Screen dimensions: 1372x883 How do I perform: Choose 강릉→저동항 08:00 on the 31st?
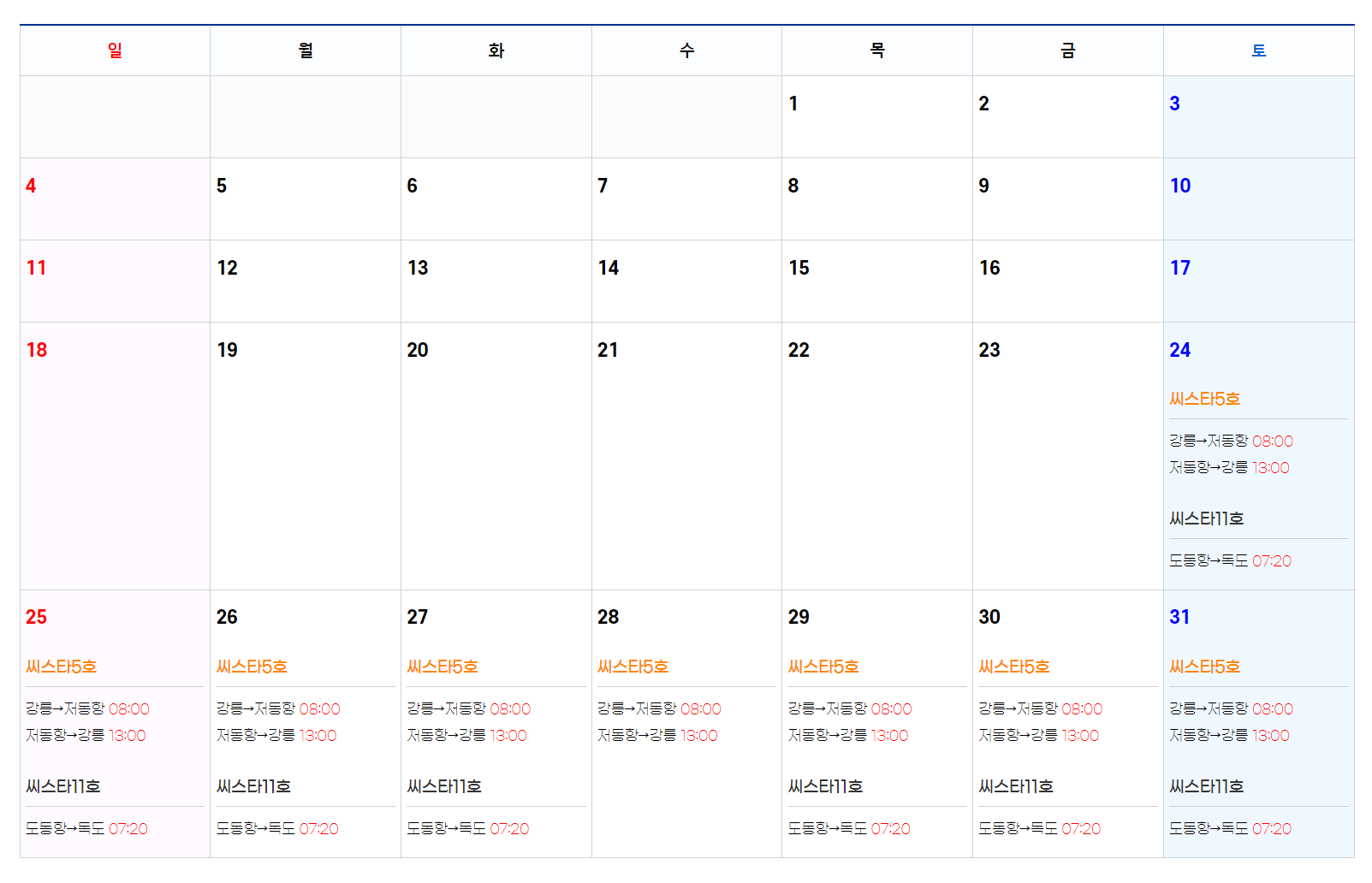(x=1231, y=708)
